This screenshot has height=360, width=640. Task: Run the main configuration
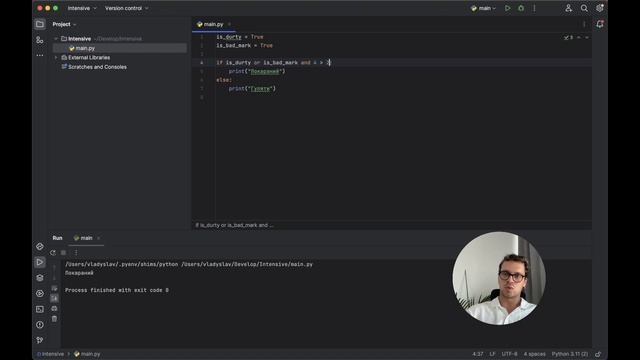[507, 8]
